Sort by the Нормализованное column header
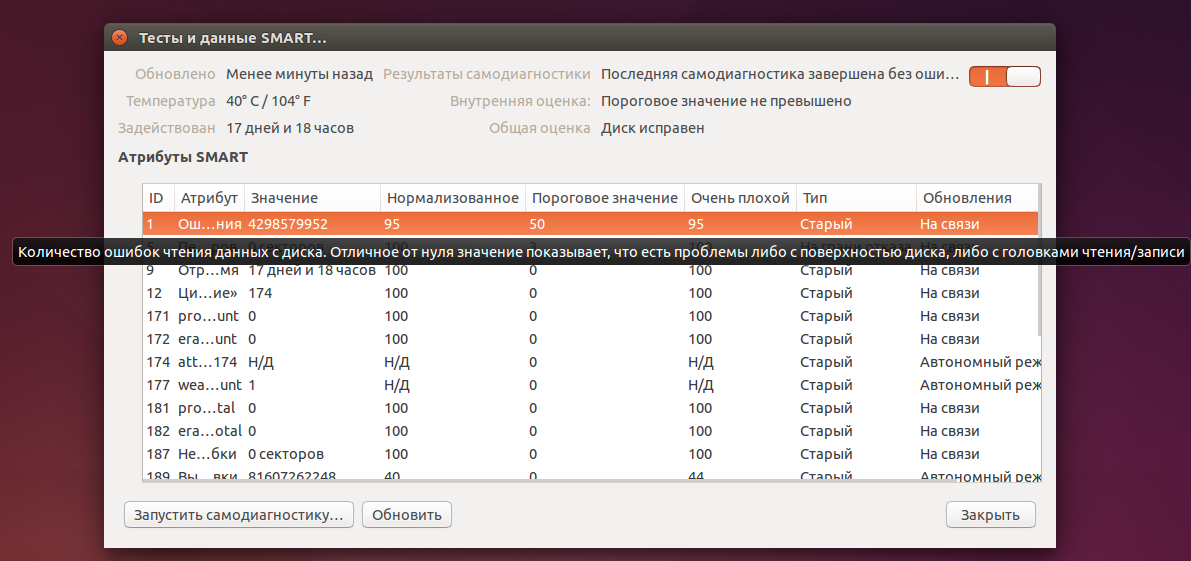This screenshot has height=561, width=1191. (452, 198)
